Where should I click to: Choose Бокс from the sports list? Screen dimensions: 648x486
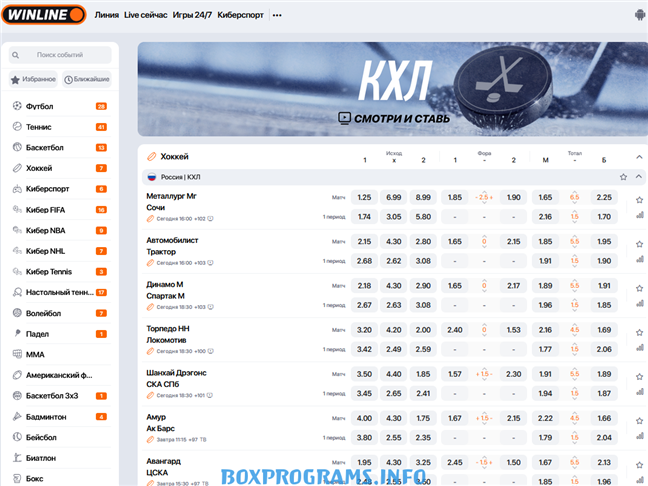37,478
